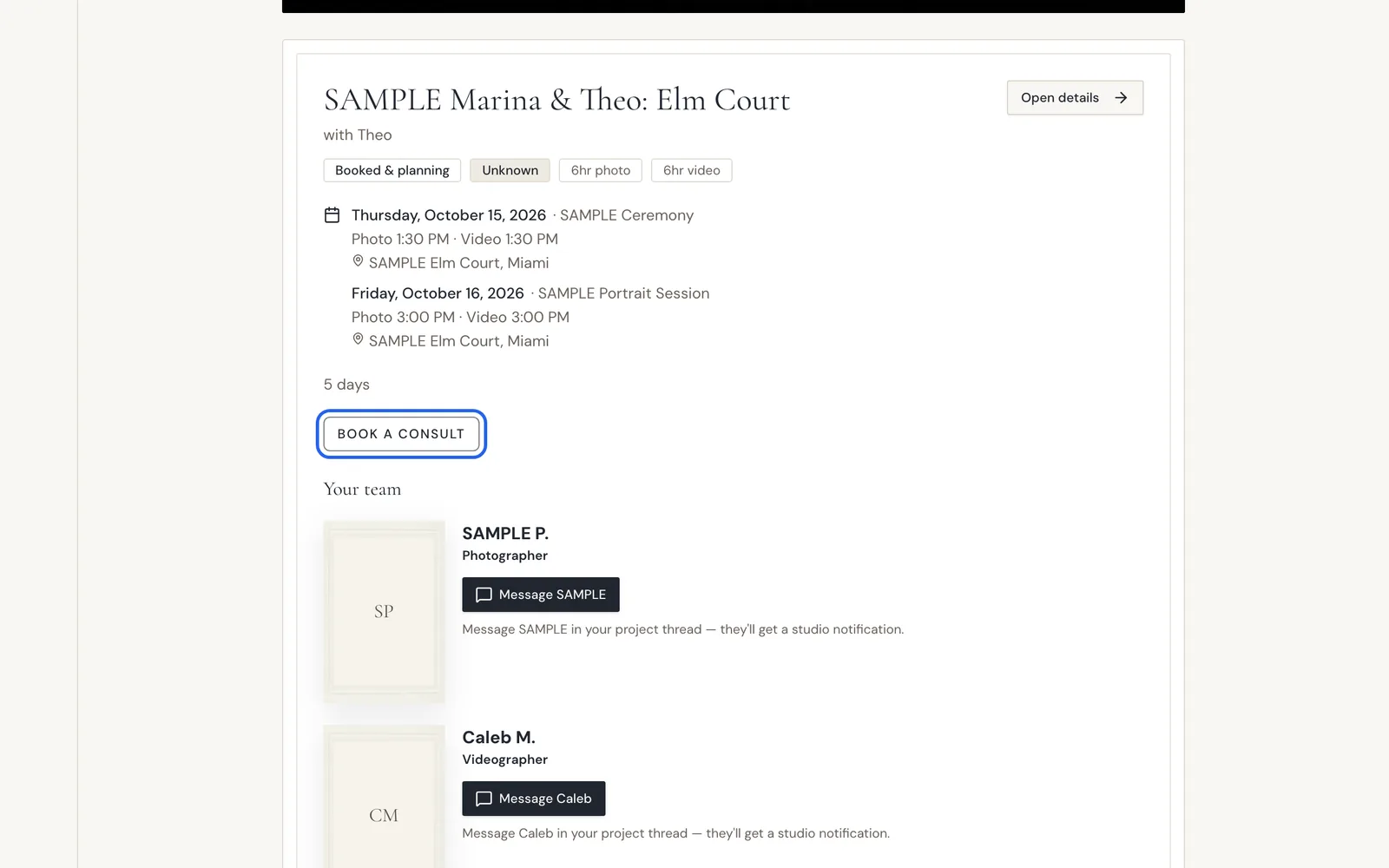
Task: Click 'Friday, October 16, 2026' date
Action: [x=438, y=293]
